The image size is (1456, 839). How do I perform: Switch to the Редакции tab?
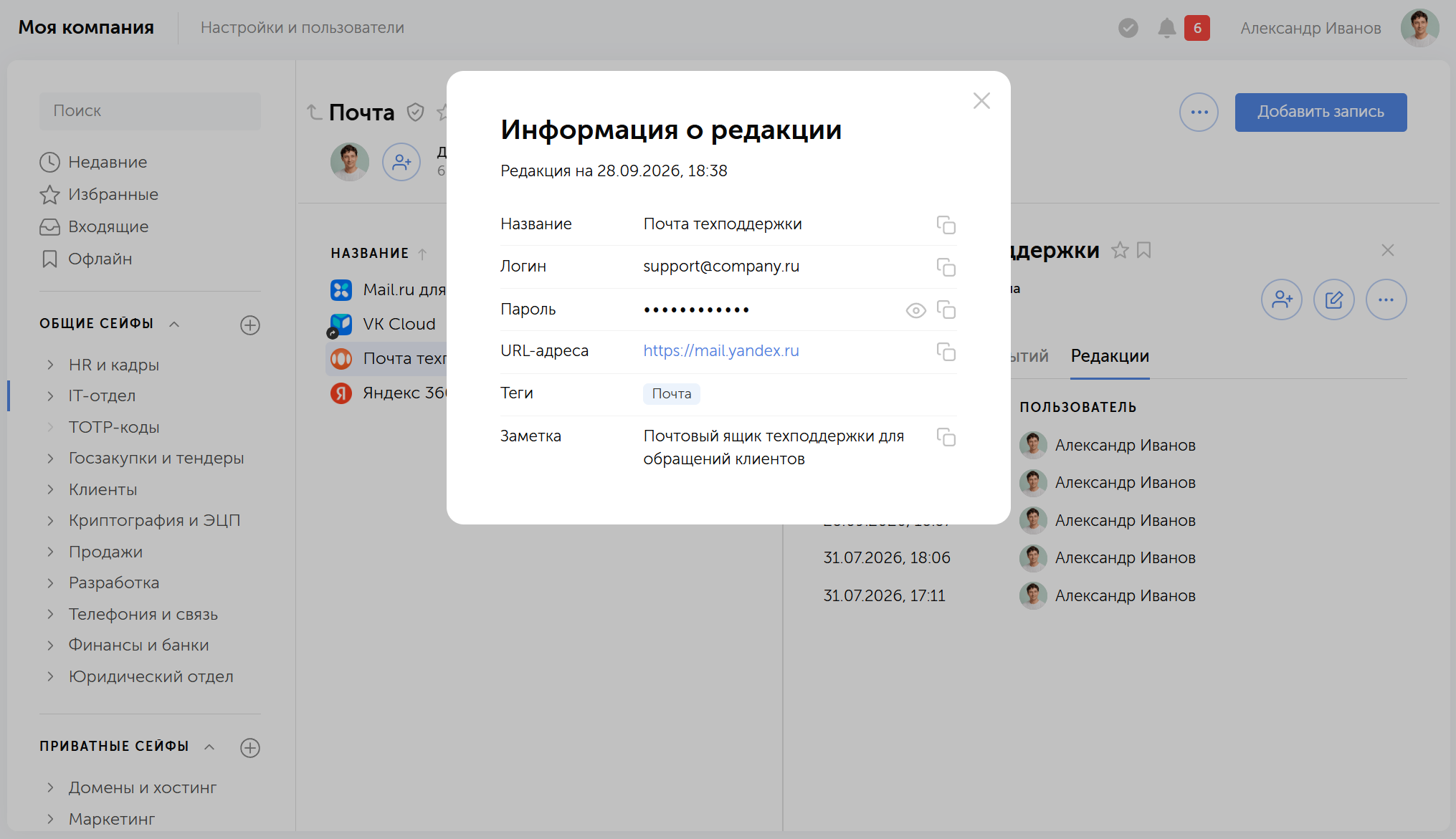[x=1110, y=356]
